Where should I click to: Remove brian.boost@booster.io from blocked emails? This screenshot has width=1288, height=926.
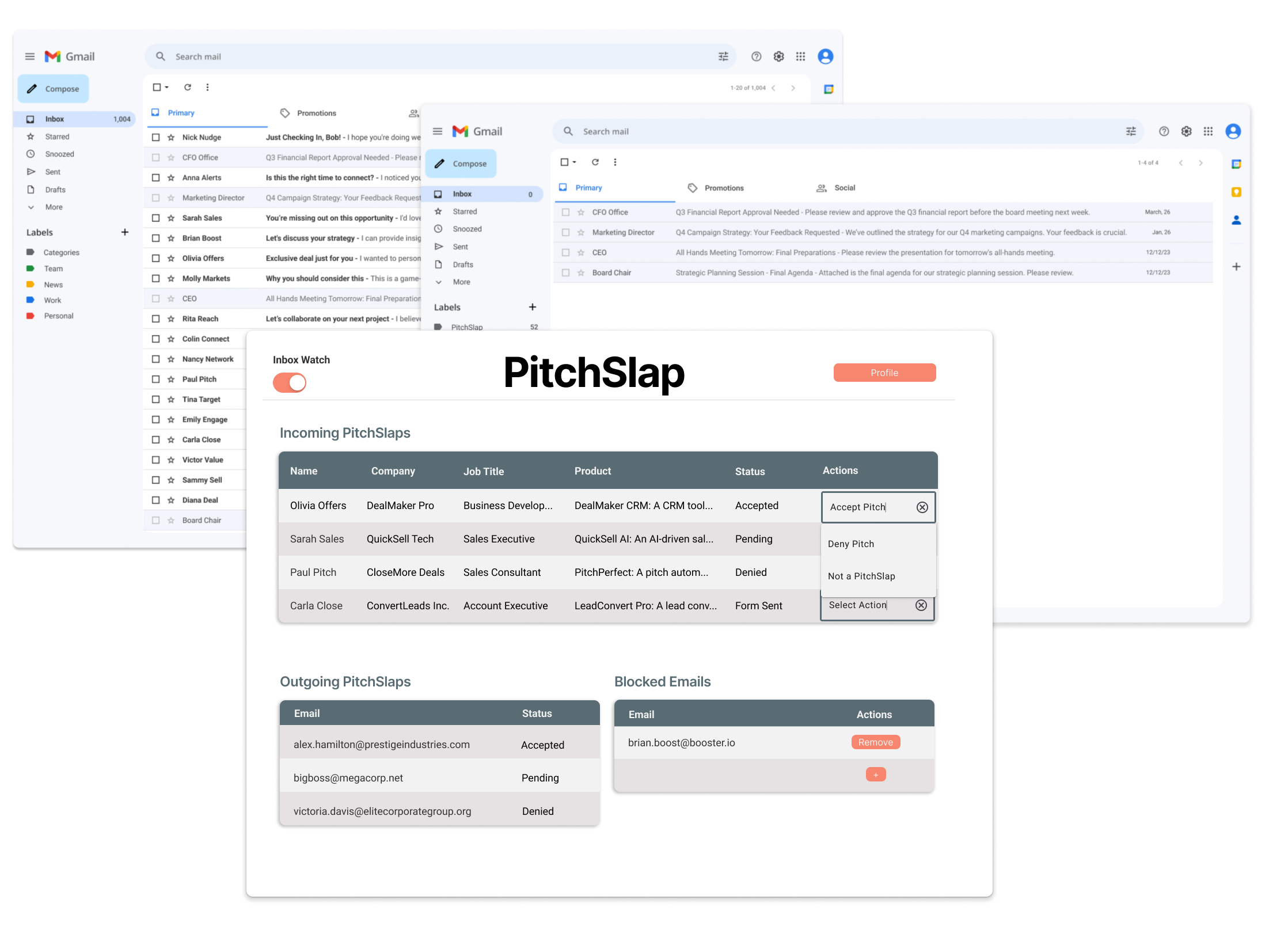pos(875,742)
